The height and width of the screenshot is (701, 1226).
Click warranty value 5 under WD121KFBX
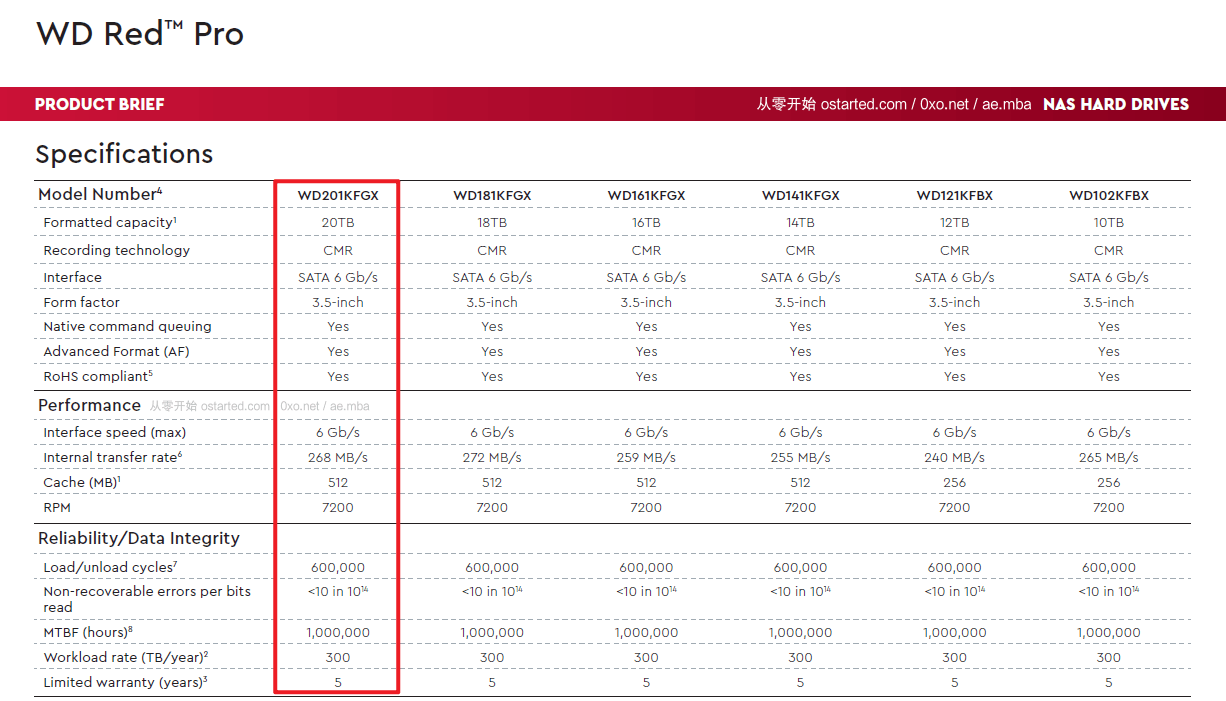tap(954, 682)
